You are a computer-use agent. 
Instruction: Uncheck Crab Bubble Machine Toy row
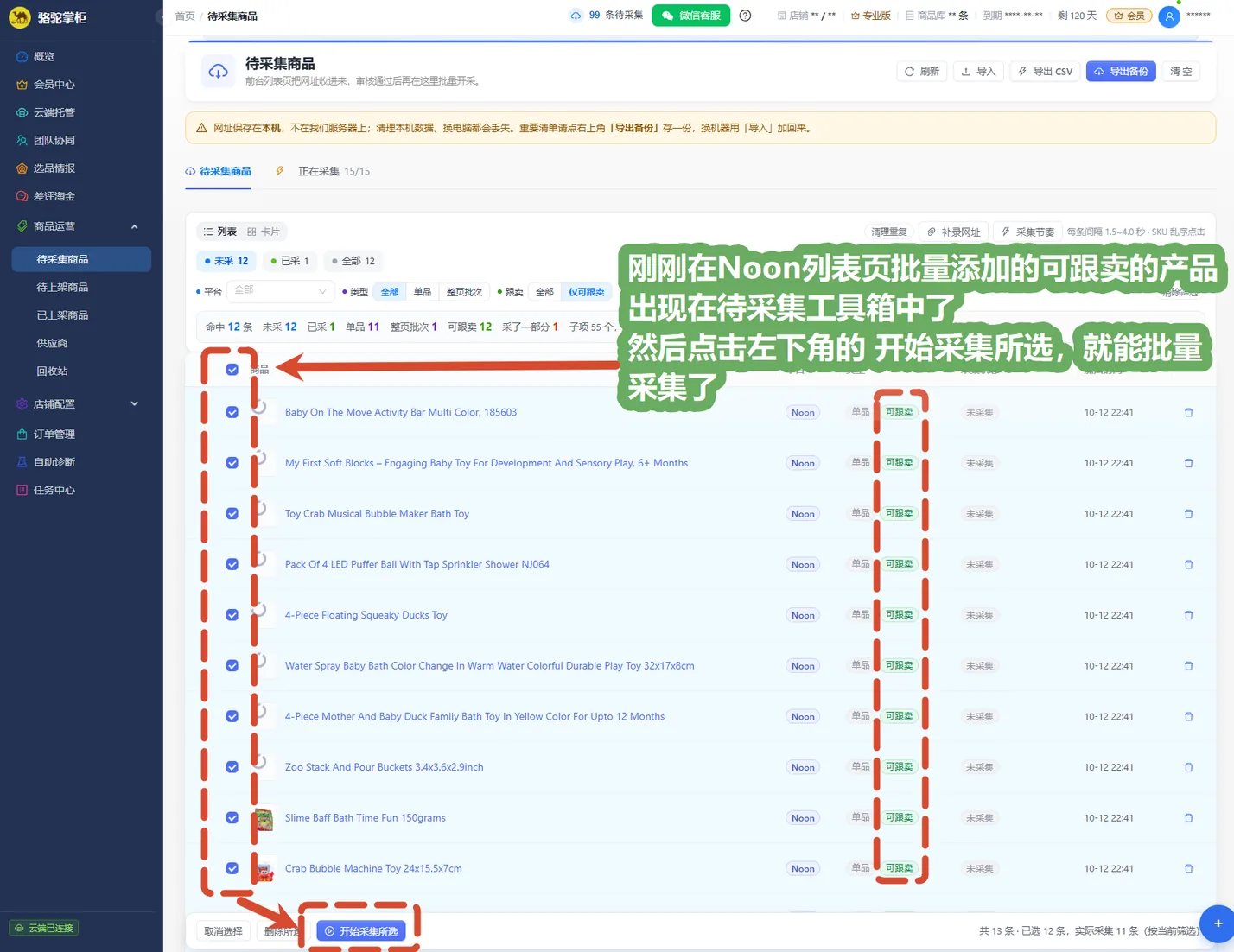pyautogui.click(x=232, y=868)
